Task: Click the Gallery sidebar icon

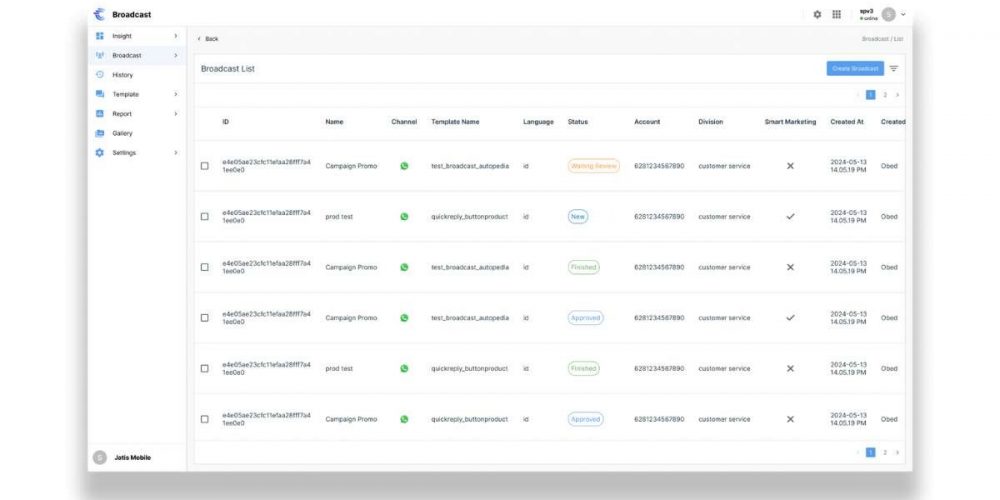Action: click(100, 133)
